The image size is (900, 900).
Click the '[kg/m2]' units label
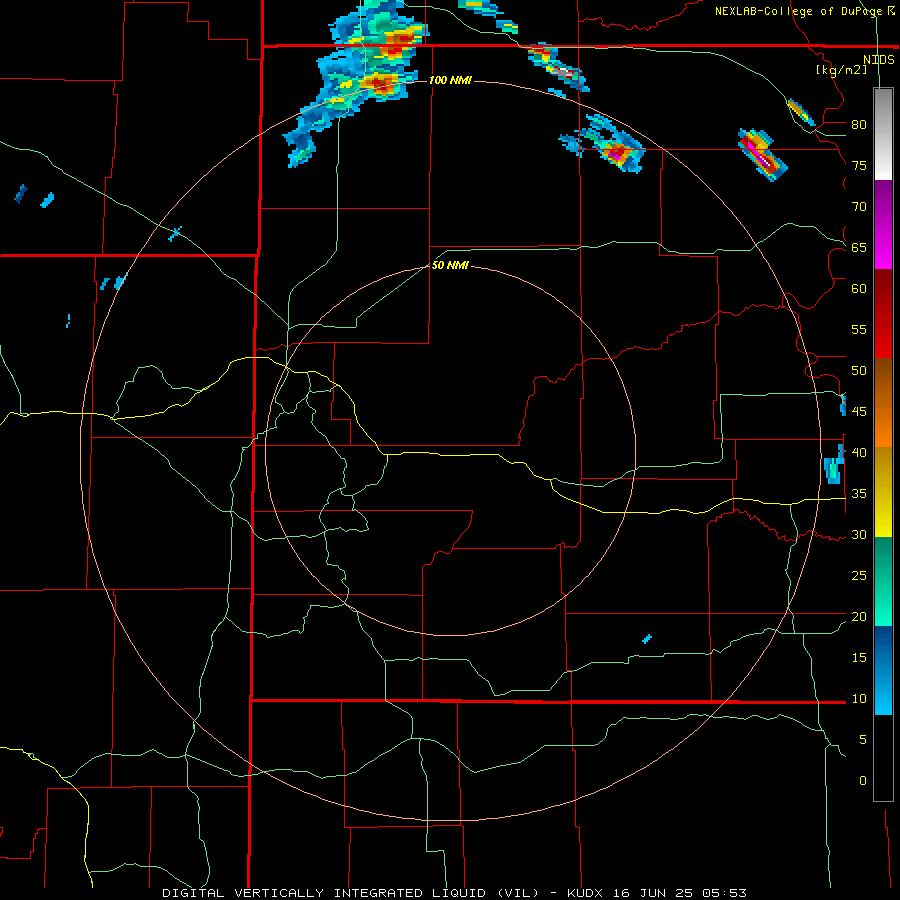[x=841, y=70]
